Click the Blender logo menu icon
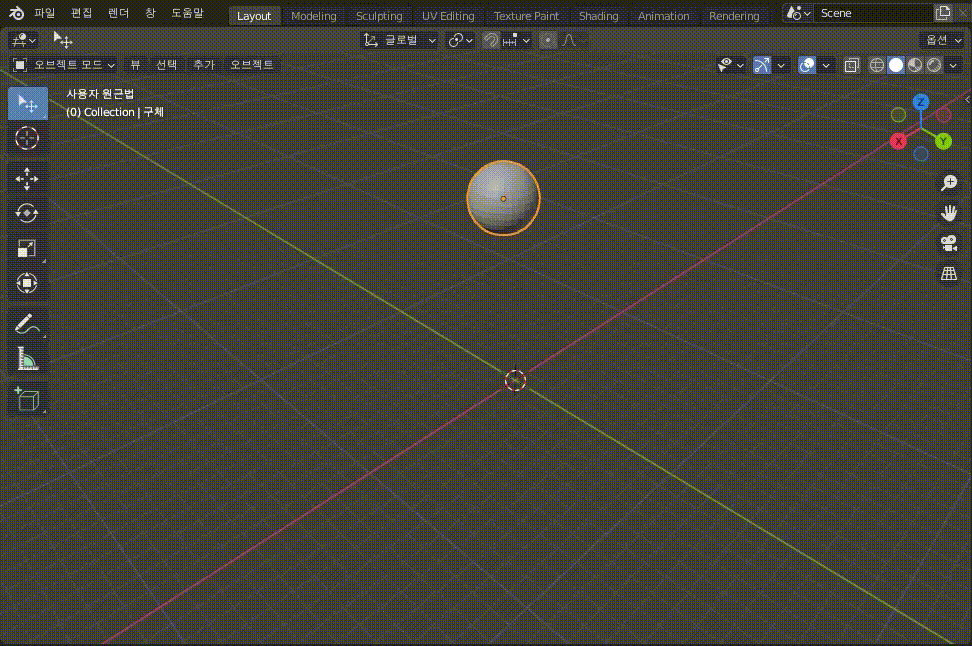The image size is (972, 646). coord(15,13)
